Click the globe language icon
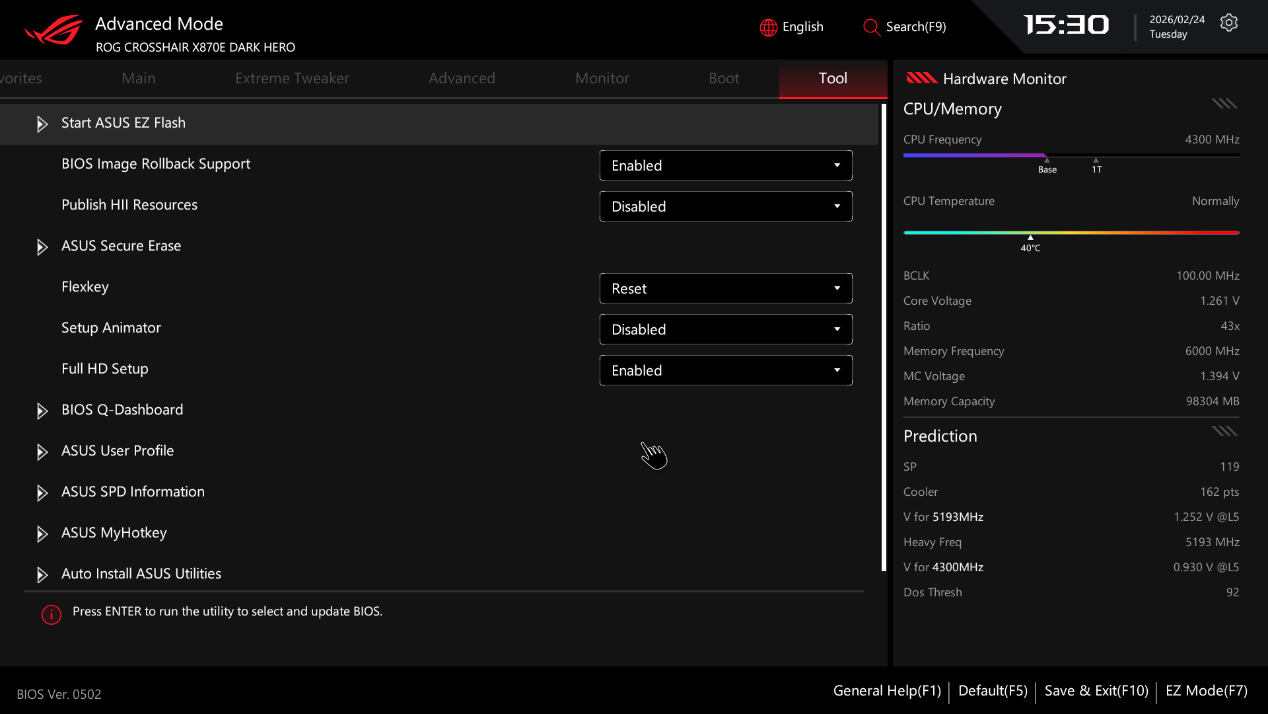Screen dimensions: 1268x714 (x=768, y=27)
